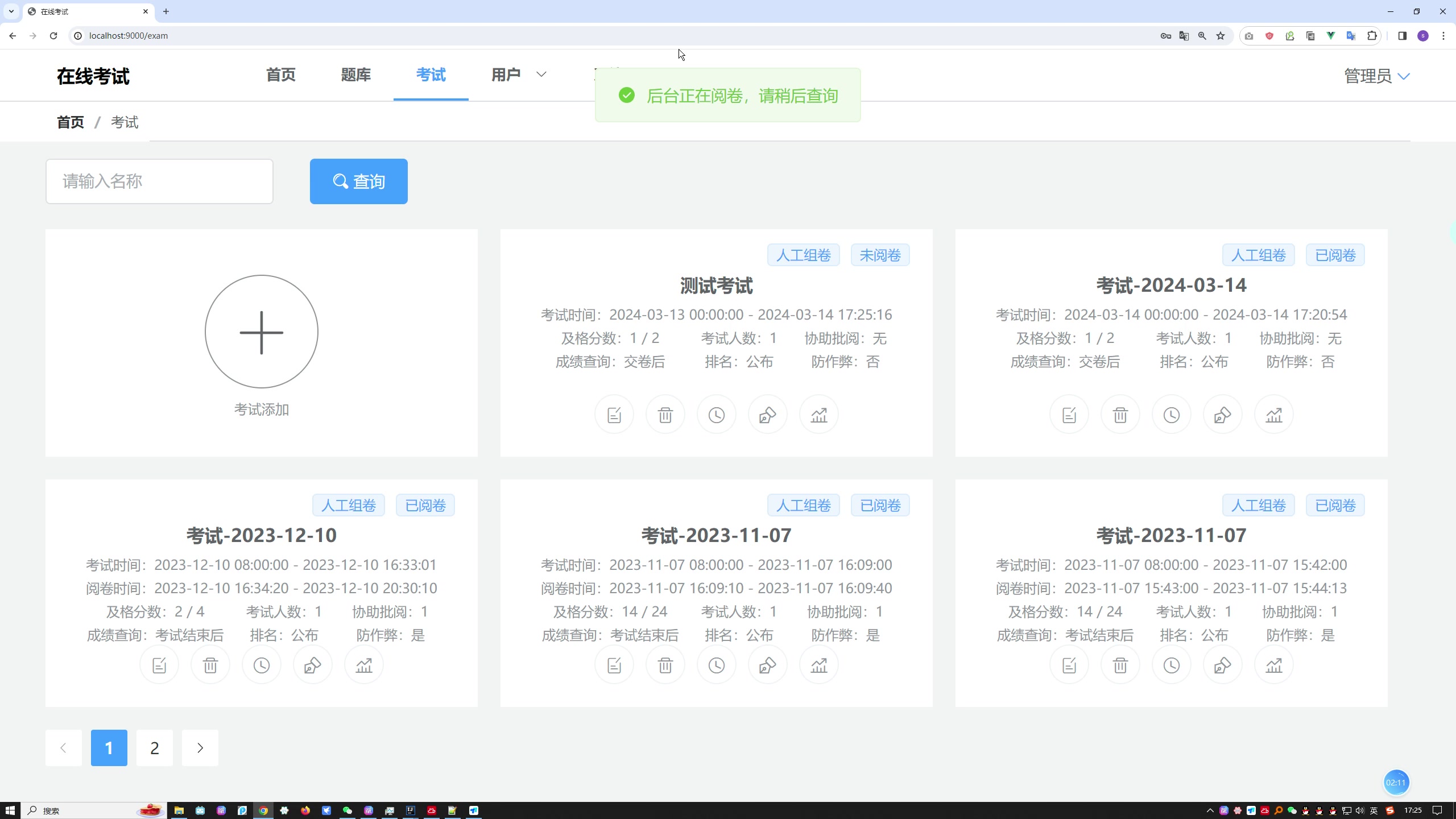The image size is (1456, 819).
Task: Open File Explorer in taskbar
Action: pyautogui.click(x=179, y=810)
